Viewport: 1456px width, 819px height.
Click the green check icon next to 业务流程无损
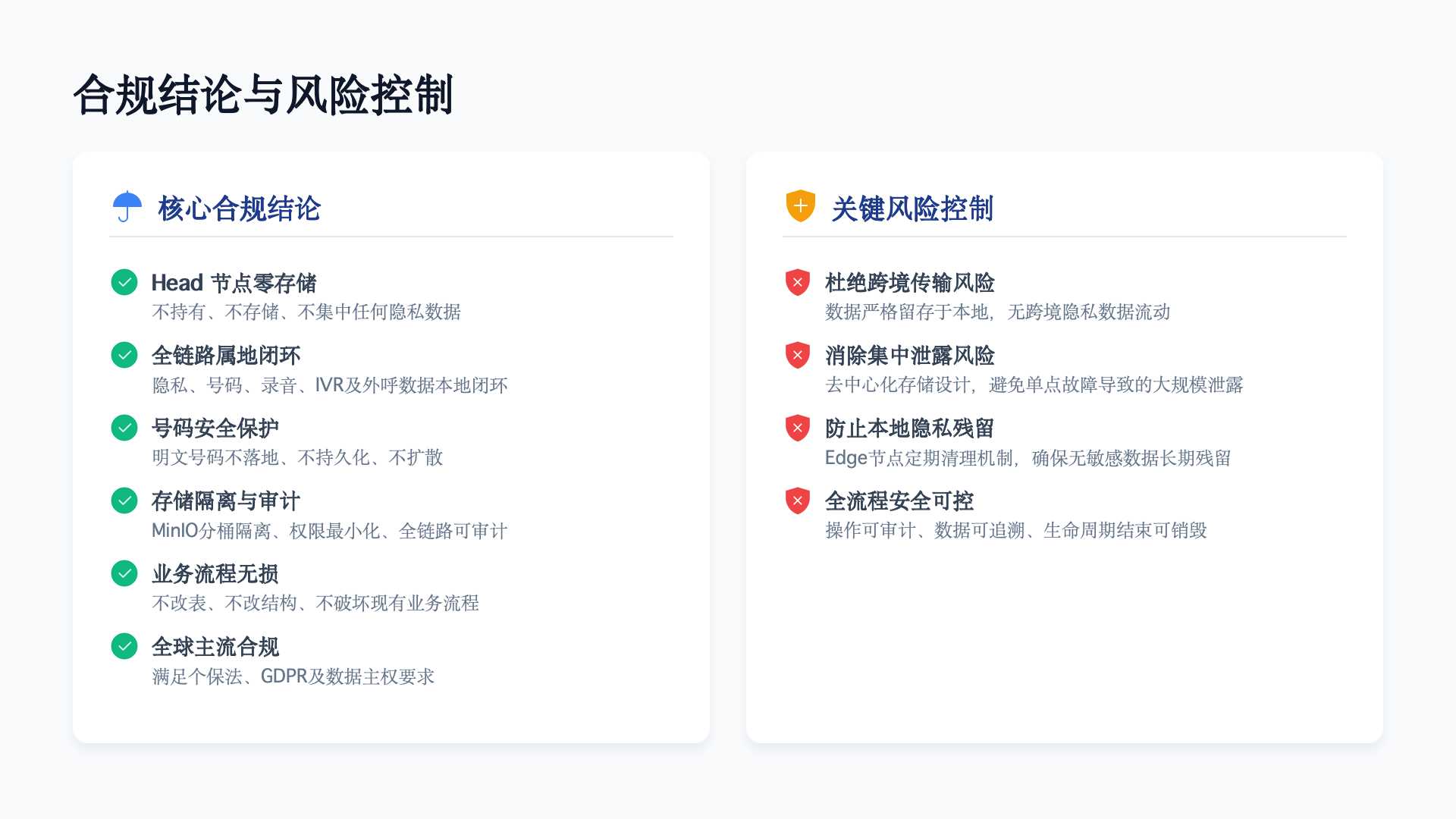tap(124, 573)
